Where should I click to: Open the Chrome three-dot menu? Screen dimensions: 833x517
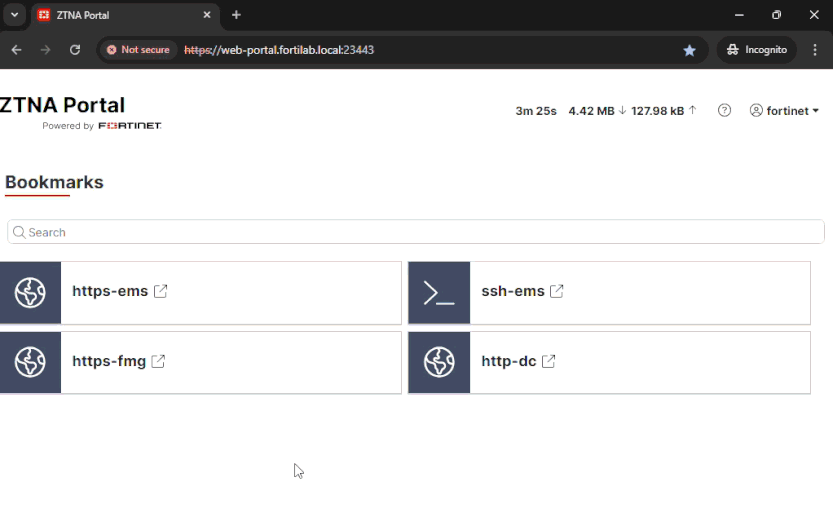[x=815, y=49]
